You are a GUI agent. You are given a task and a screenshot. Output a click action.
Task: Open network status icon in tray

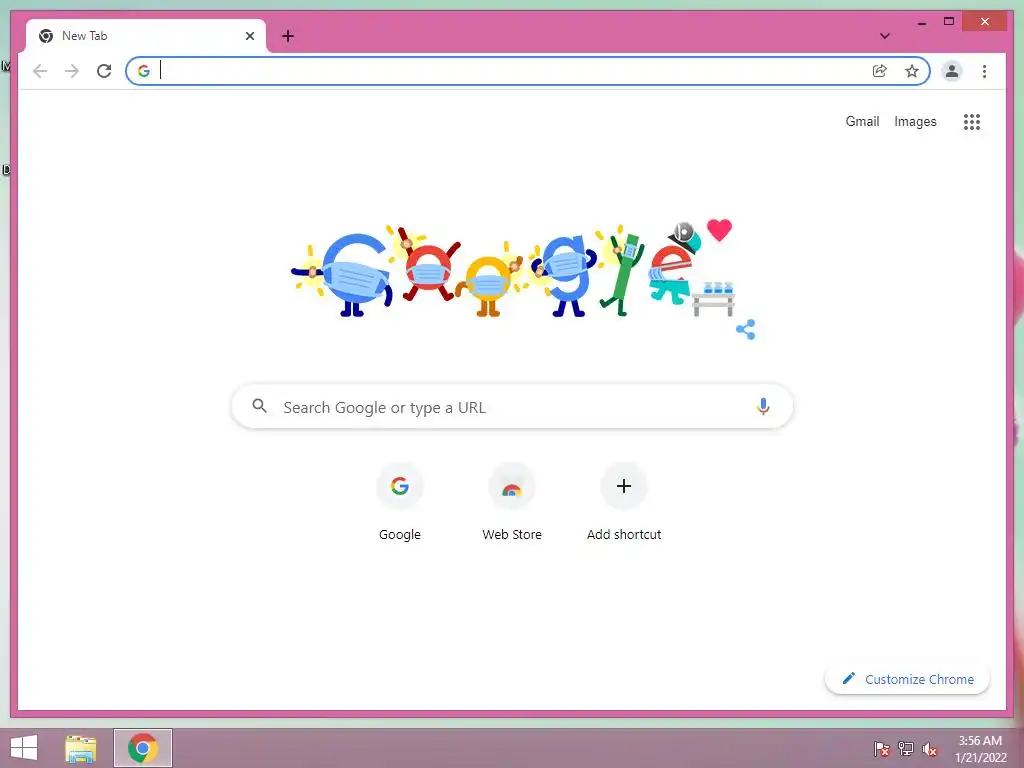[x=906, y=749]
